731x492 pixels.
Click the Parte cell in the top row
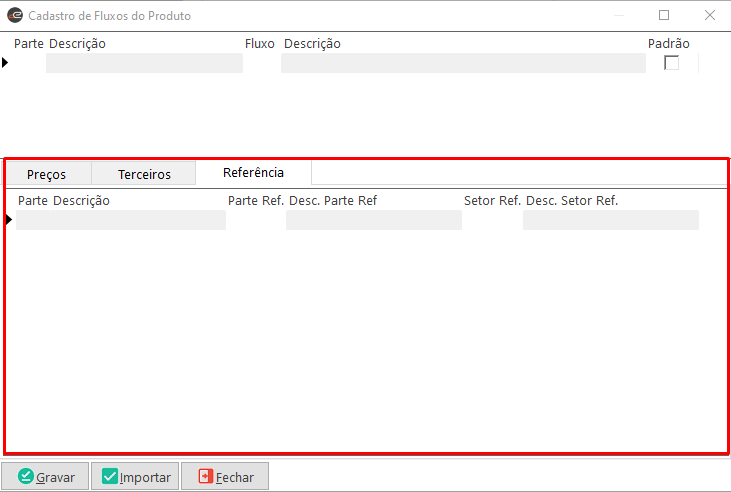point(28,63)
